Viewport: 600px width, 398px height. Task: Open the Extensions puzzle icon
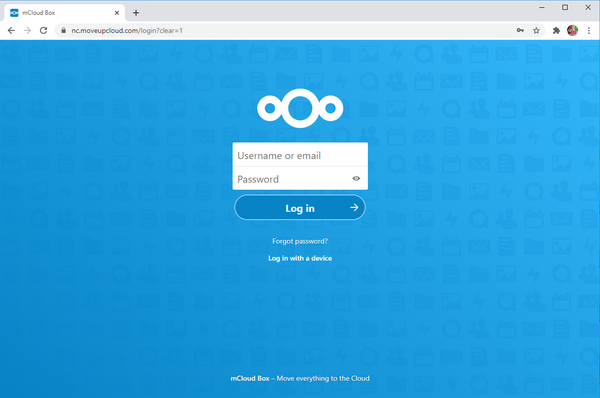click(x=556, y=31)
